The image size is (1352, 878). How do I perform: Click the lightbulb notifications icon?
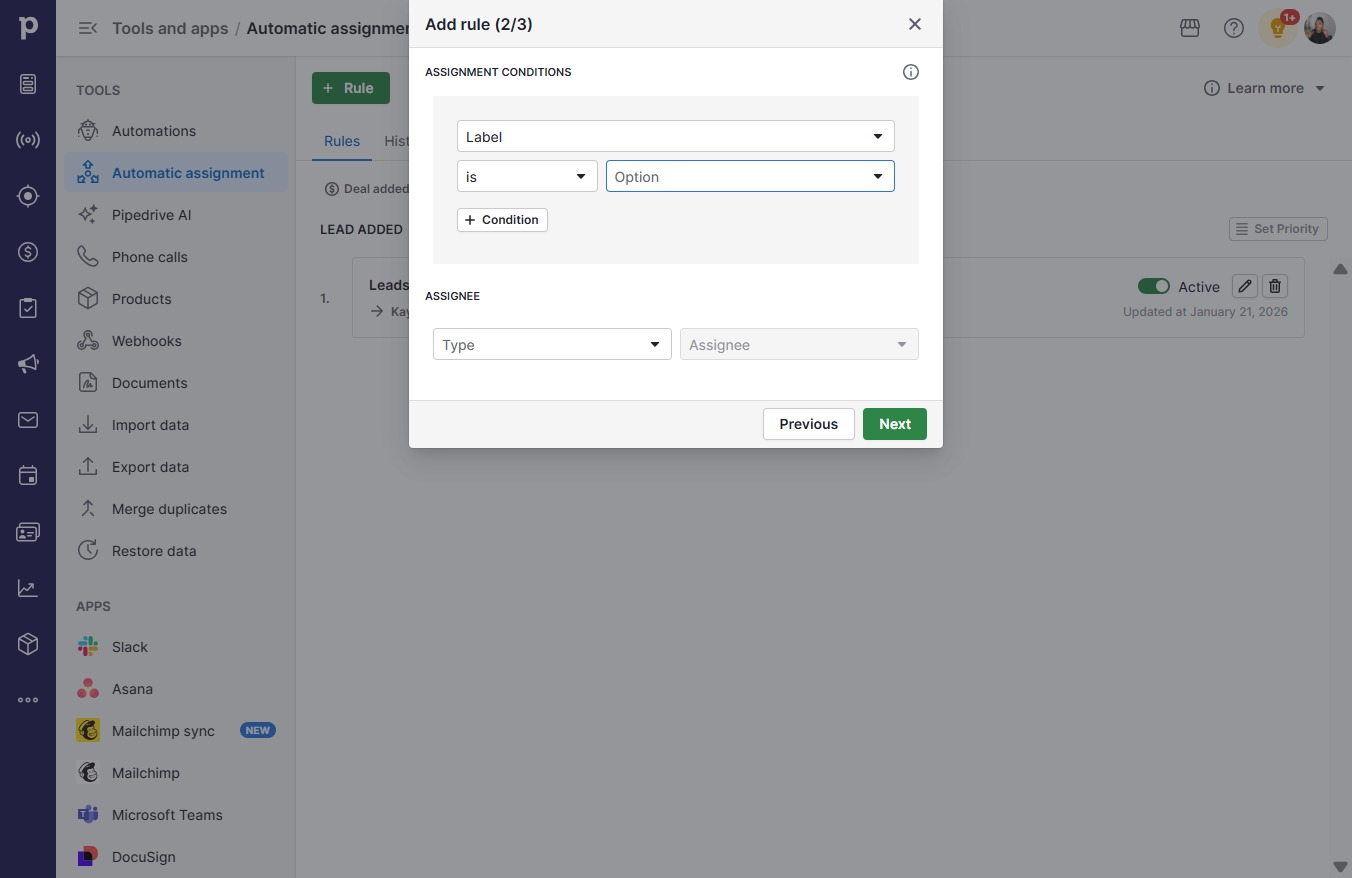tap(1277, 28)
